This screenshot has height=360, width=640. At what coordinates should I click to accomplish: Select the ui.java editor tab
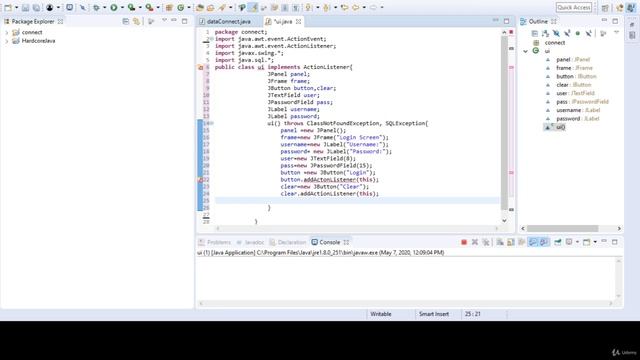(283, 21)
